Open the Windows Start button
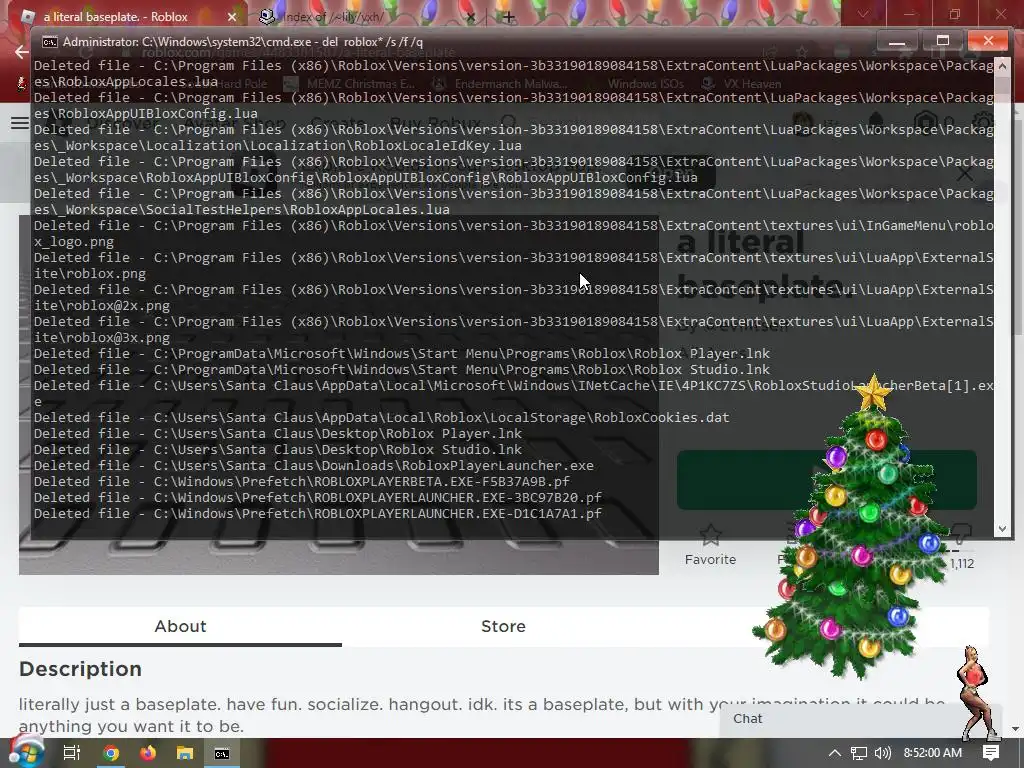 pyautogui.click(x=26, y=752)
